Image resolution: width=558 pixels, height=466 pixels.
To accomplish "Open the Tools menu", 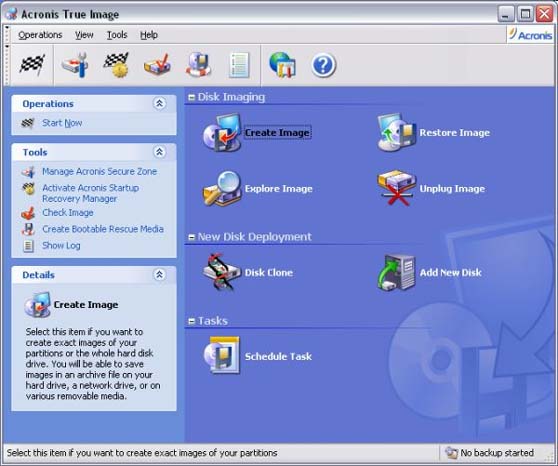I will coord(117,35).
